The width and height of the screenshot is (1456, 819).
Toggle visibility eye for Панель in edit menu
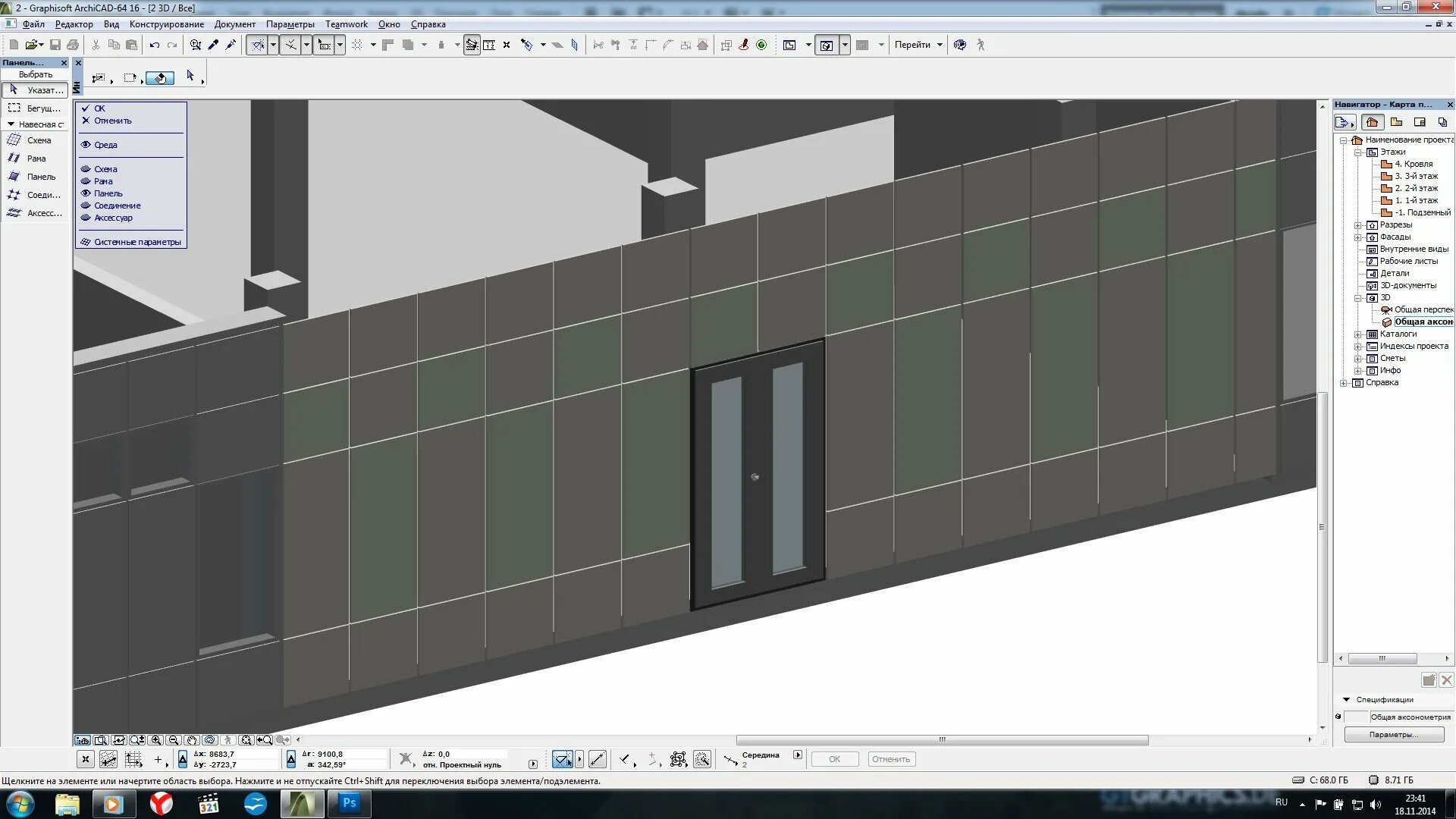pos(86,193)
